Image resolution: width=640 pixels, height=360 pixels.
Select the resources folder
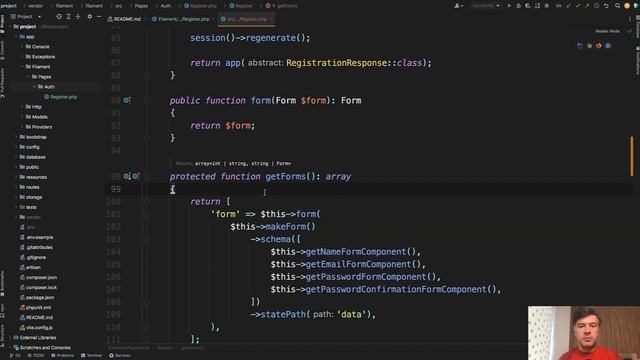point(33,177)
